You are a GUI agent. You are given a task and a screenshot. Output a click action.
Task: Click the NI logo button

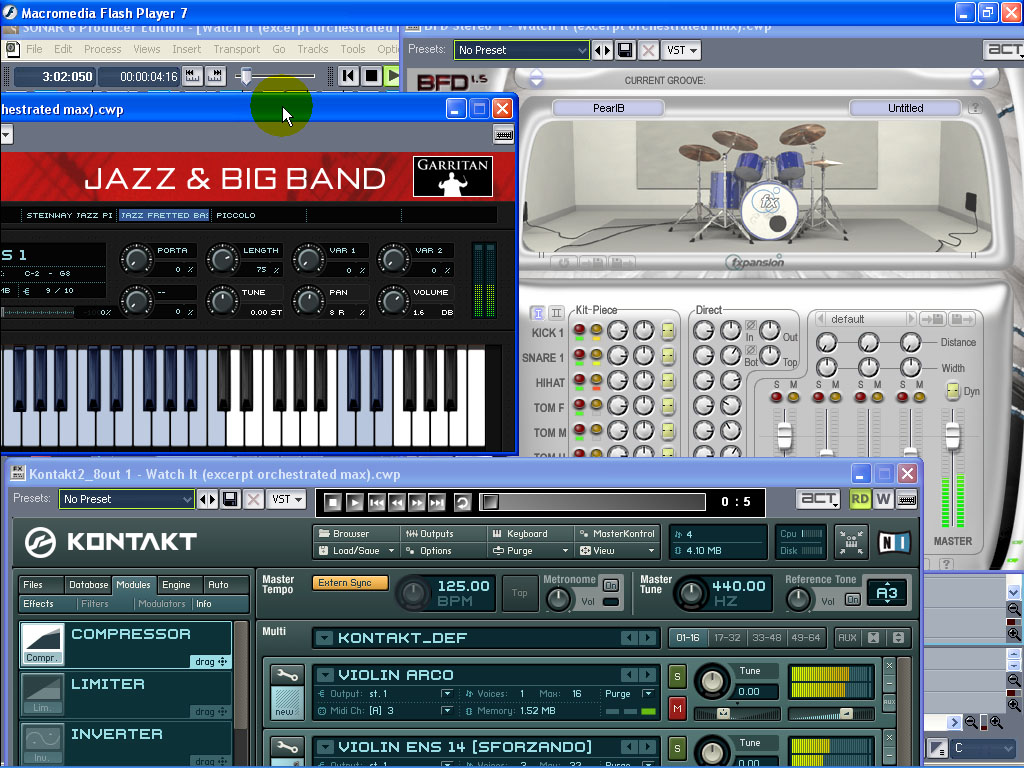pos(894,543)
